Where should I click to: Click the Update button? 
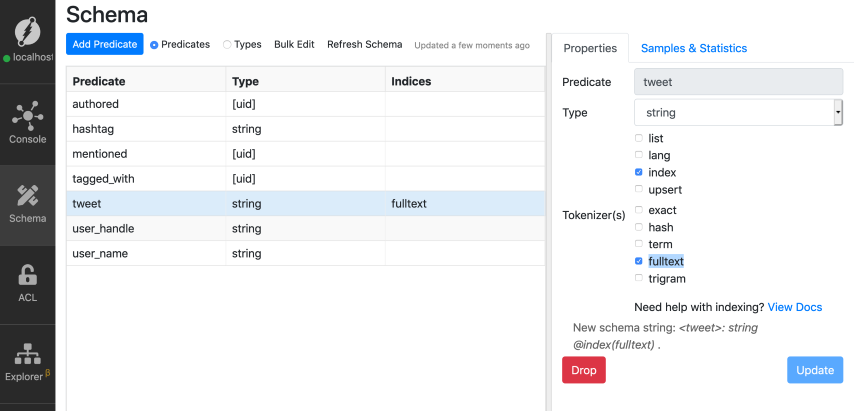click(814, 370)
